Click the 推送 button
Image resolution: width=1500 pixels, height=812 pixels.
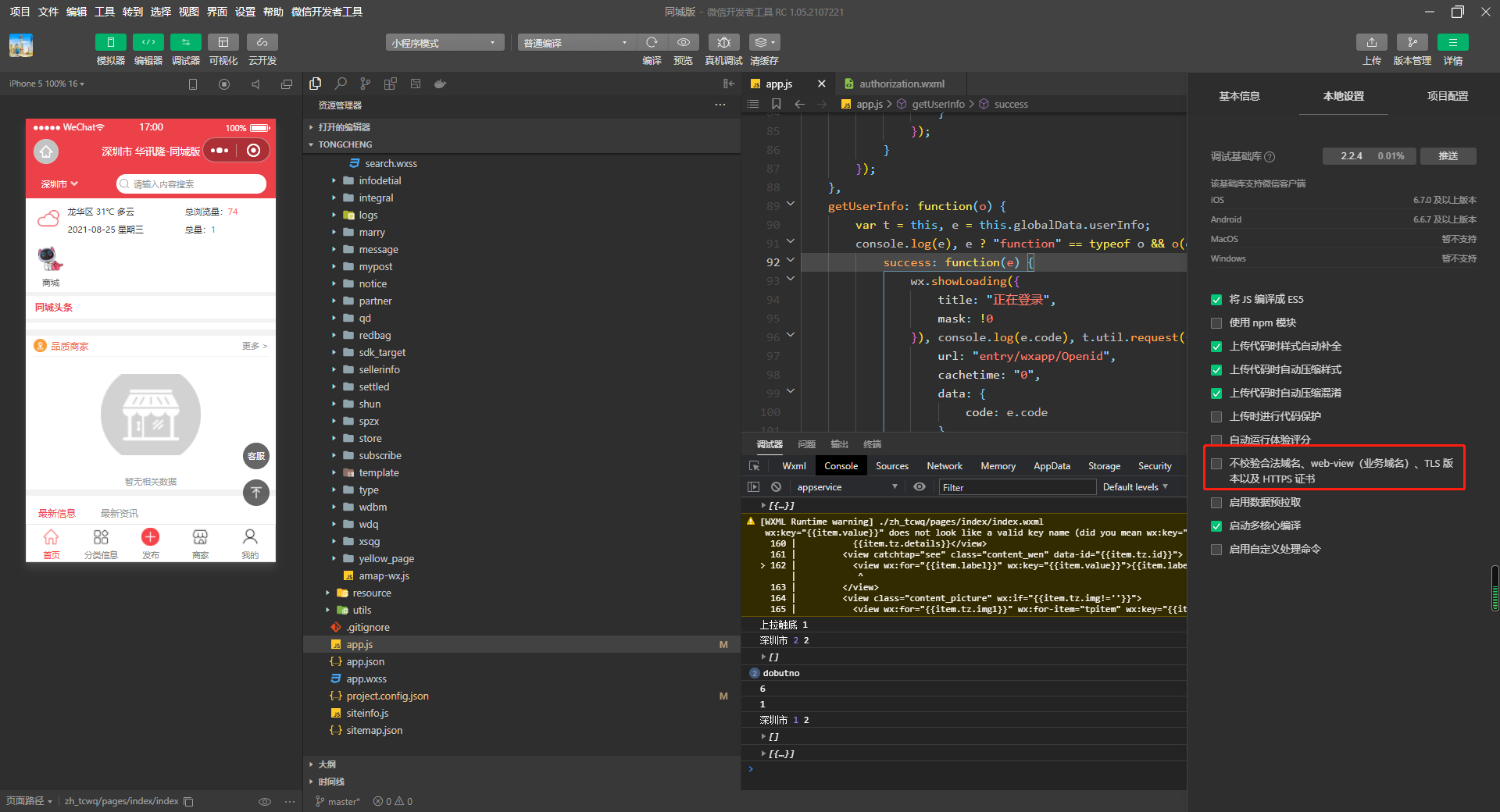(1448, 156)
